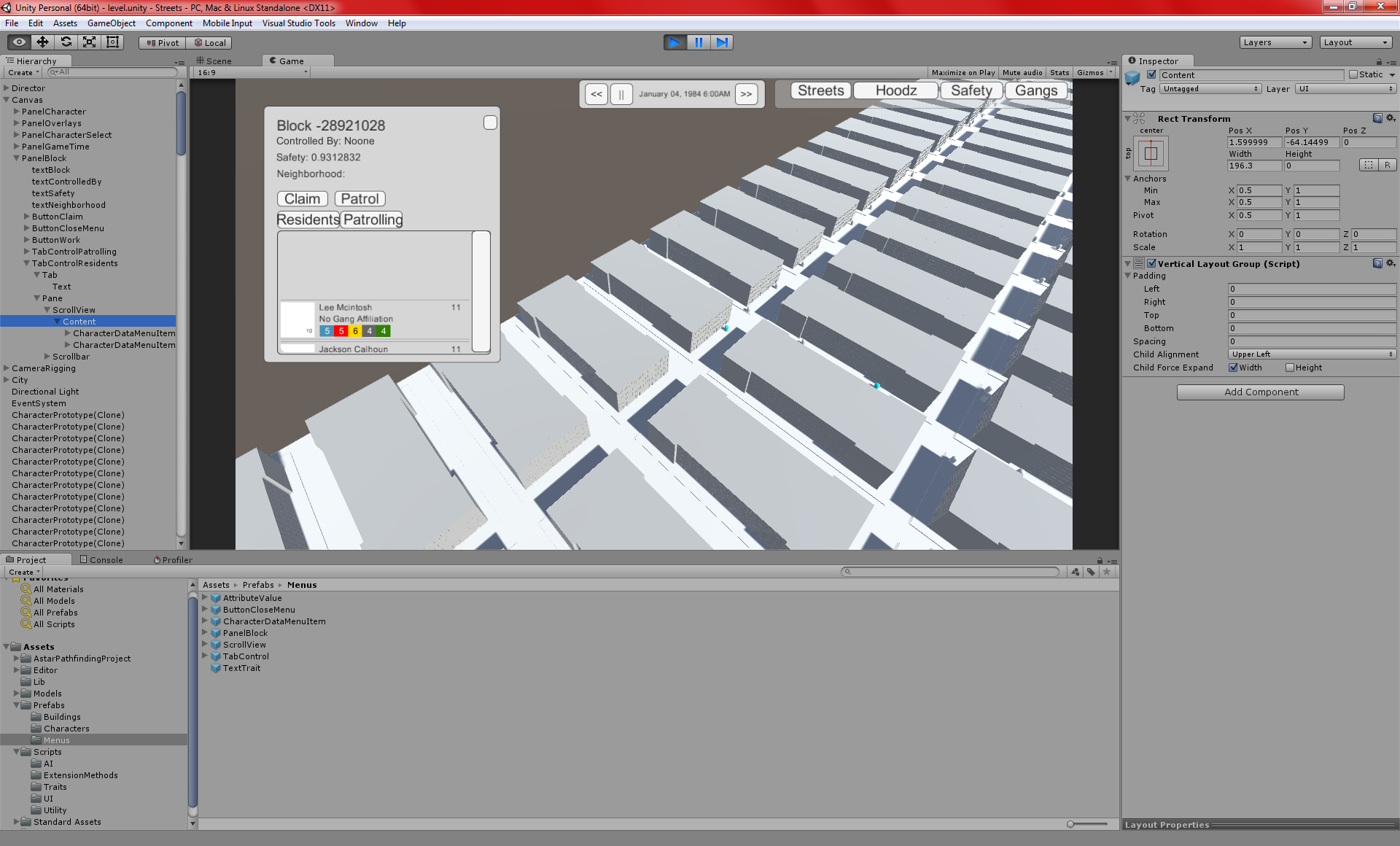Filter project search by type
1400x846 pixels.
pyautogui.click(x=1076, y=572)
